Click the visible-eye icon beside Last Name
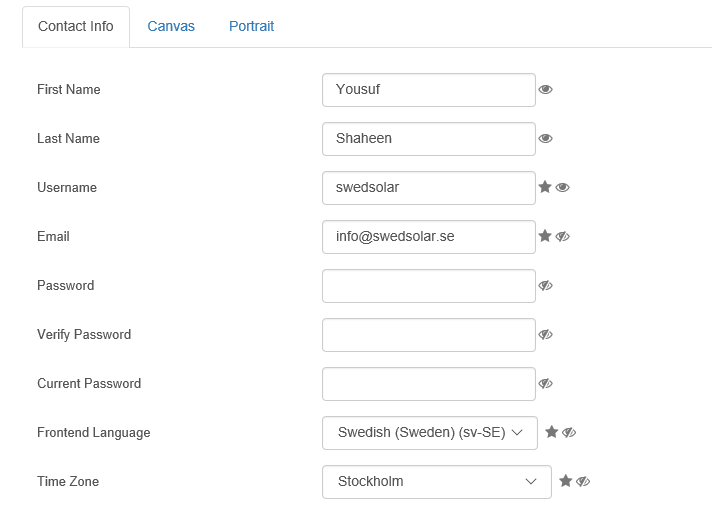 pyautogui.click(x=545, y=139)
